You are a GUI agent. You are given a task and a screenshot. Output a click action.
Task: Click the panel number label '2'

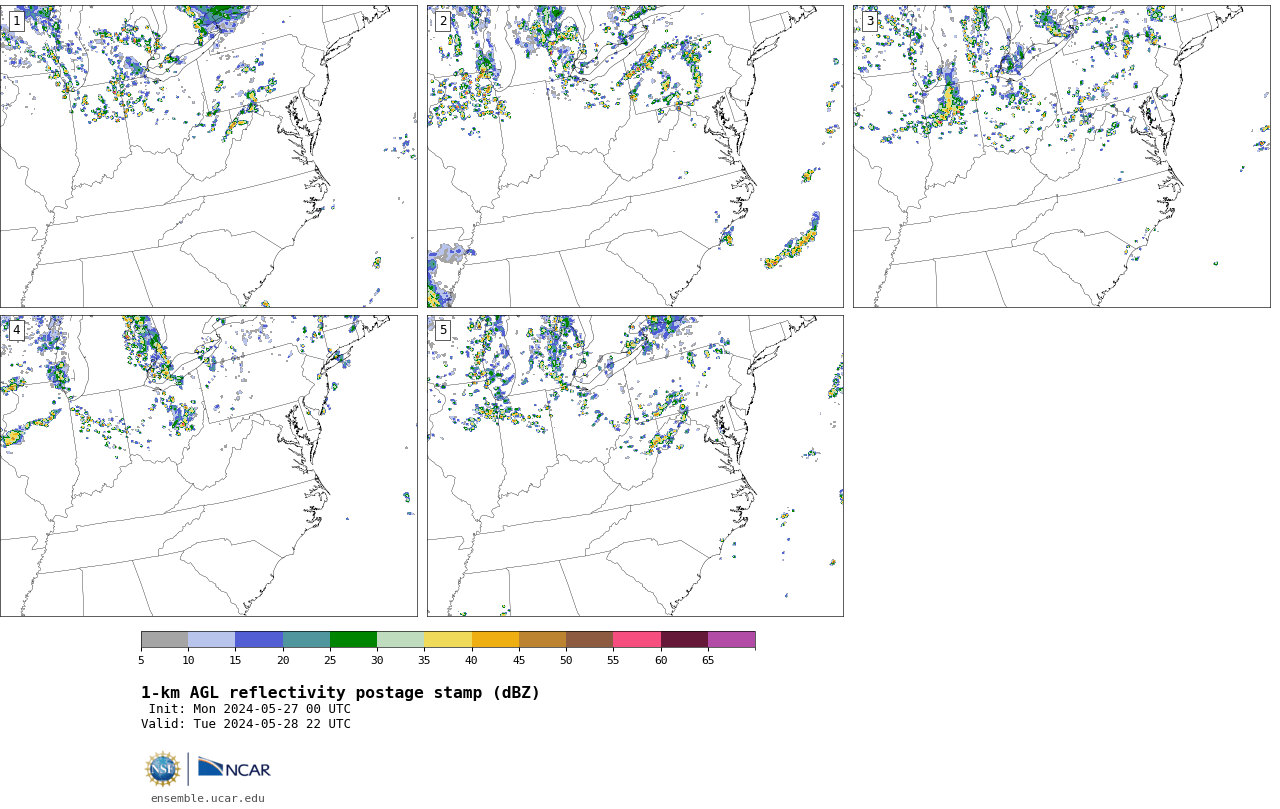tap(443, 21)
